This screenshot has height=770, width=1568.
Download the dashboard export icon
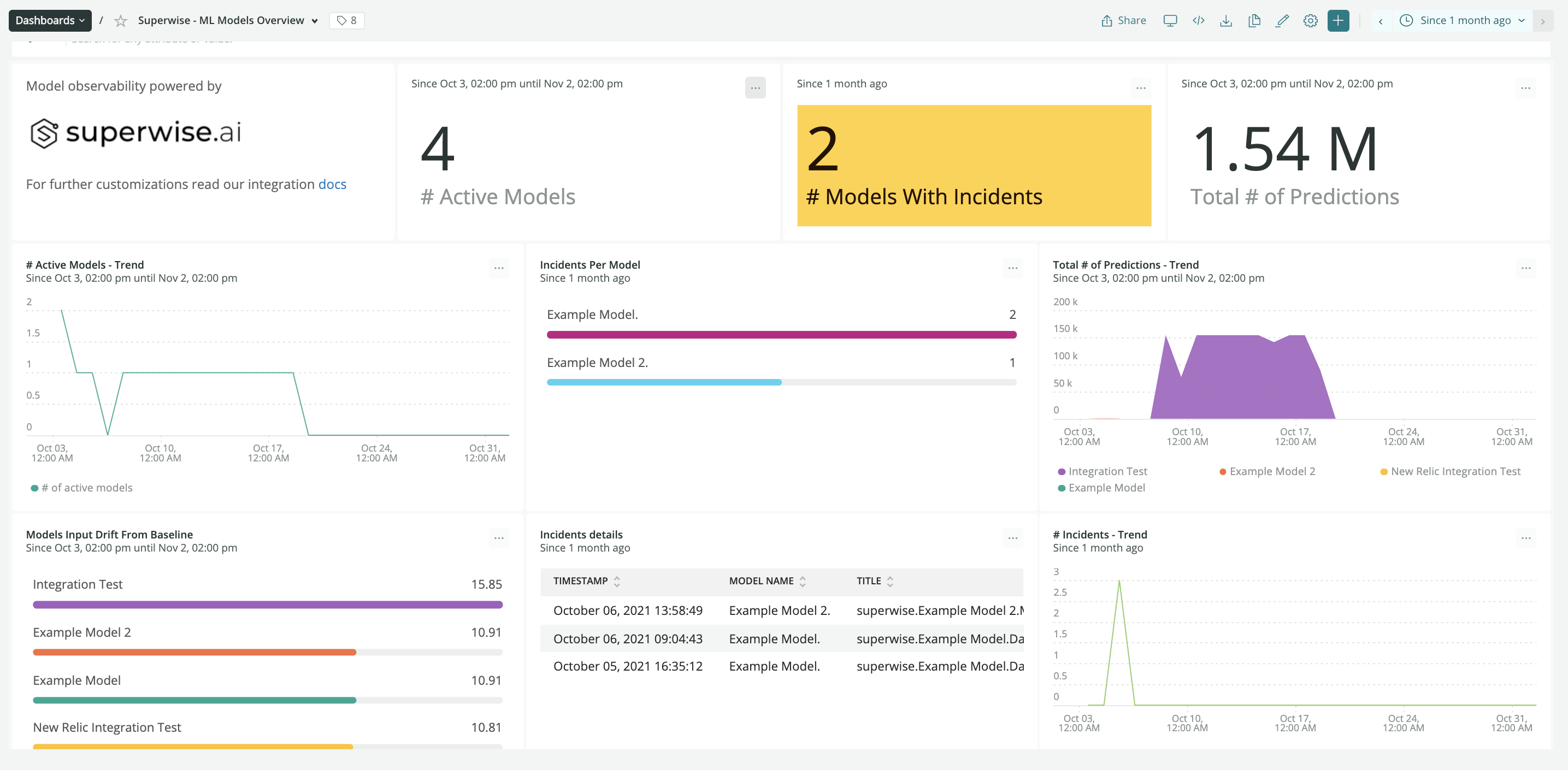point(1226,21)
